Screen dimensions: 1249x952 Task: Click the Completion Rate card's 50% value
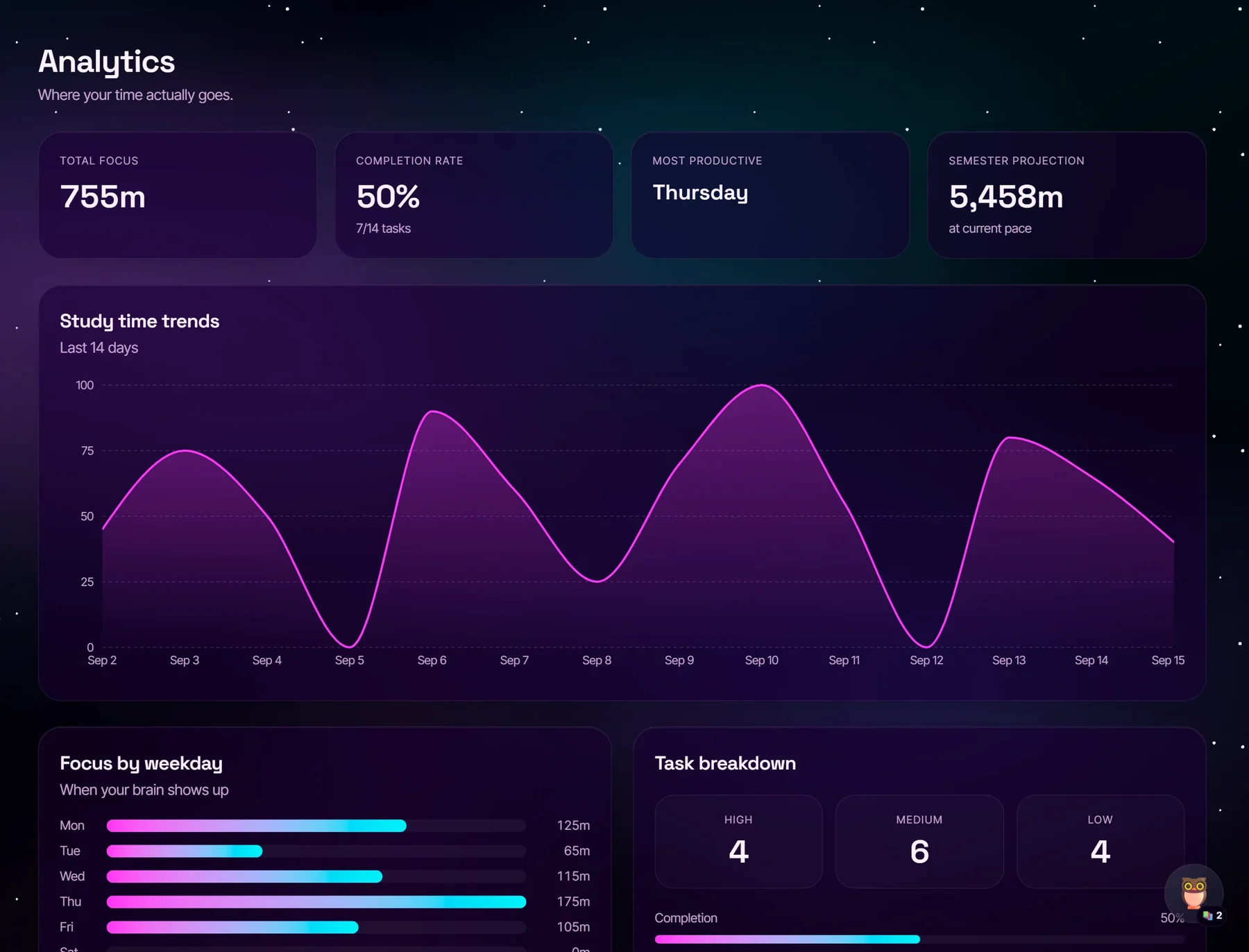(388, 196)
